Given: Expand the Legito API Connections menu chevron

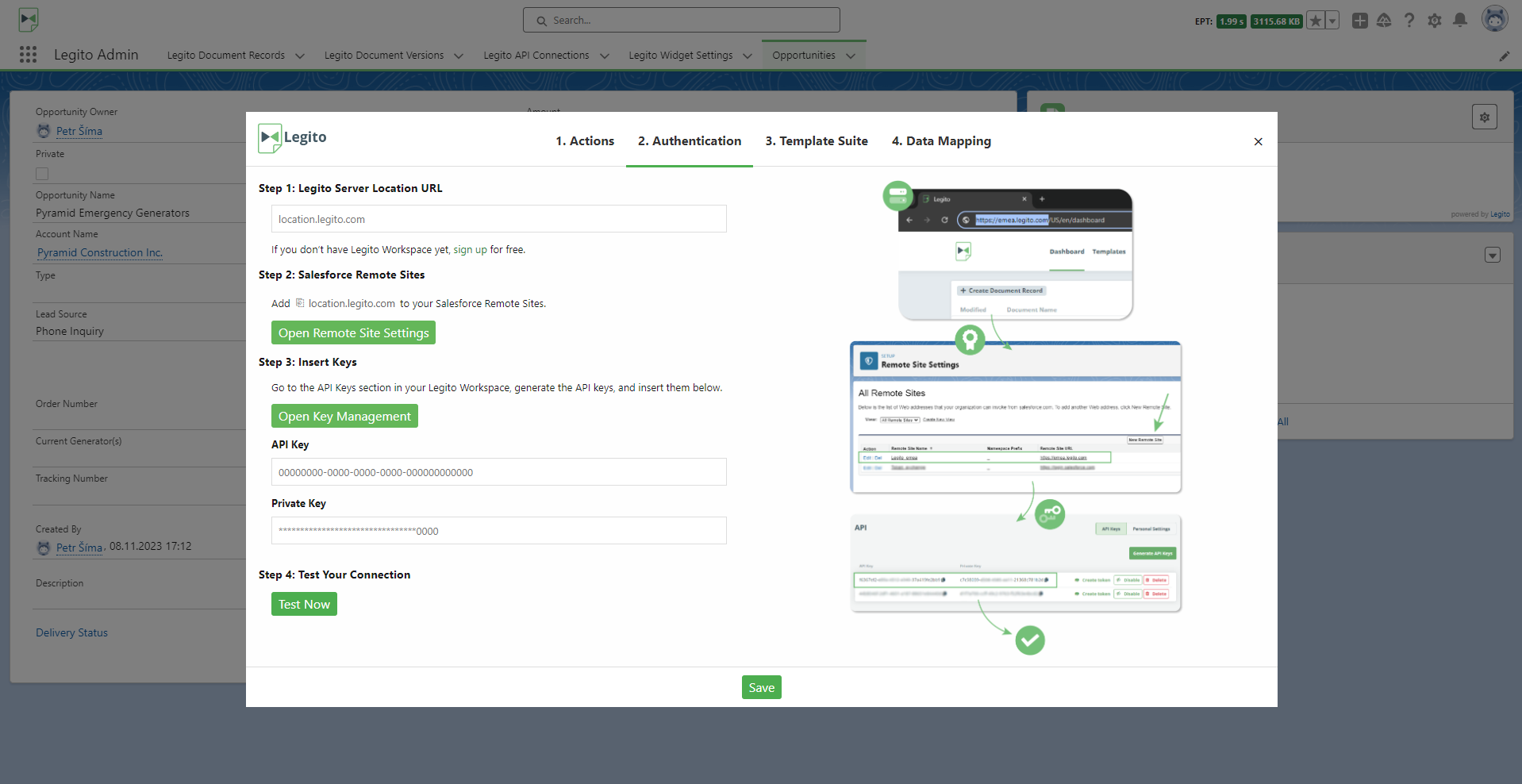Looking at the screenshot, I should 605,56.
